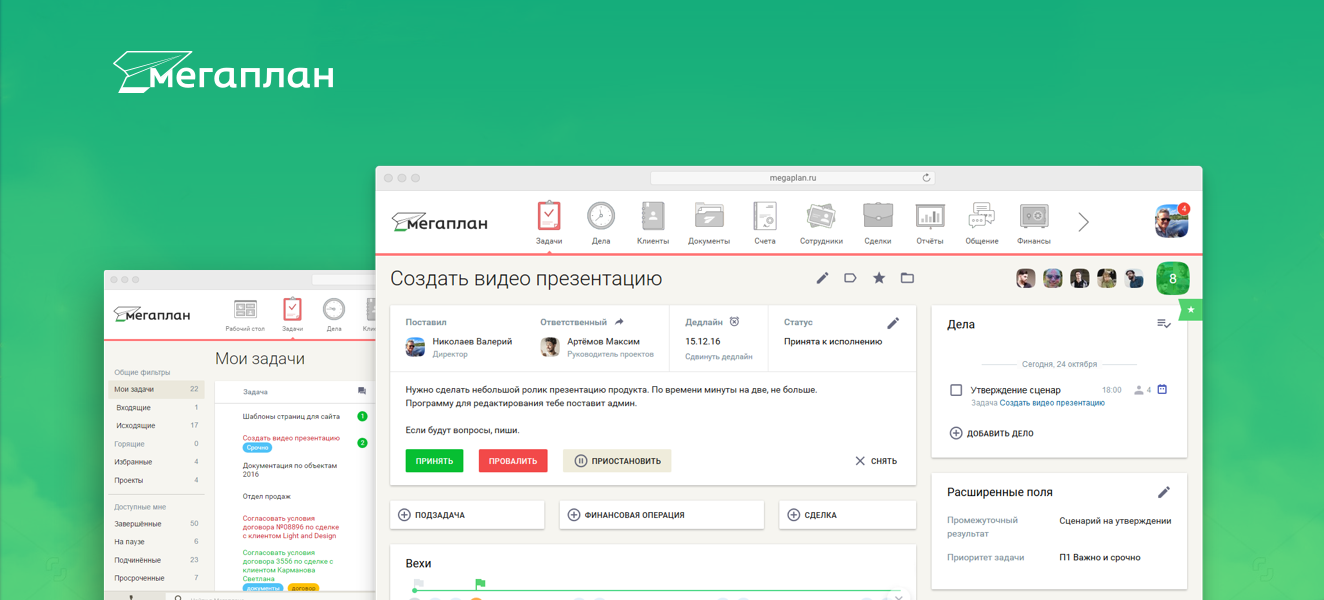1324x600 pixels.
Task: Click Артёмов Максим's avatar
Action: (550, 347)
